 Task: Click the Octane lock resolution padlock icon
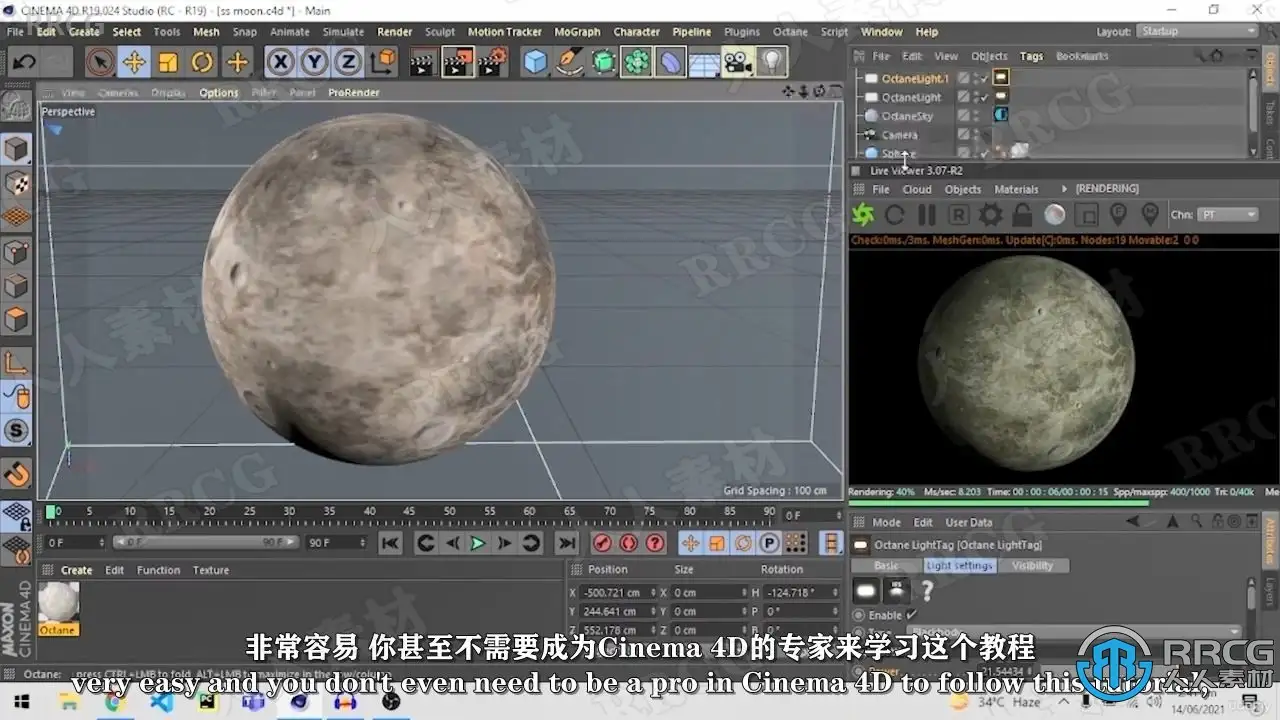(1022, 215)
